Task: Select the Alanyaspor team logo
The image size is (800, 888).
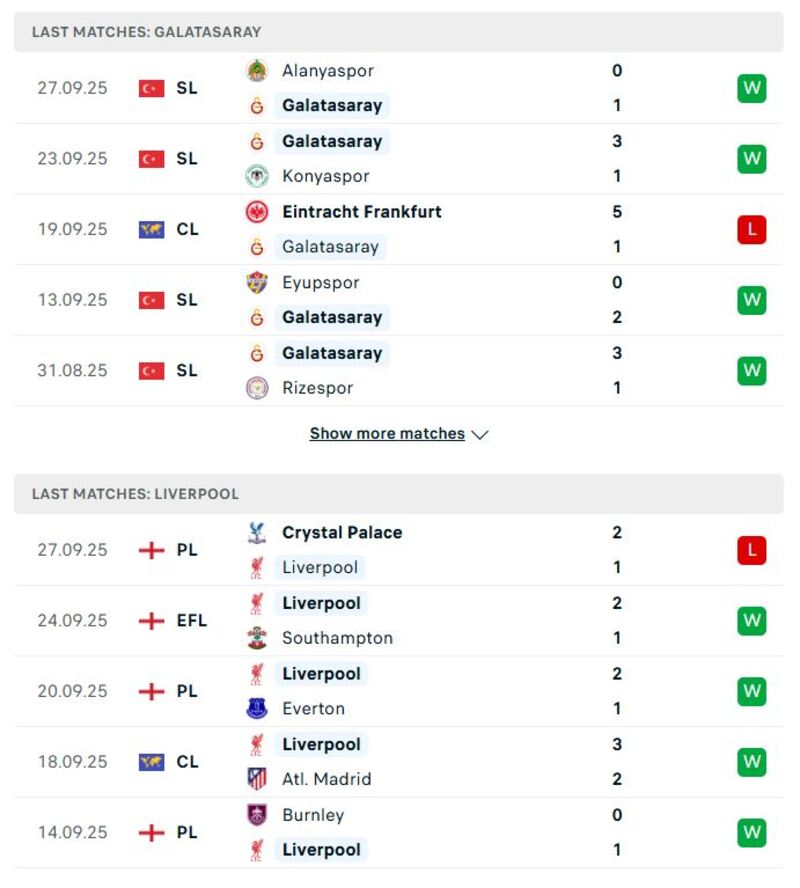Action: coord(256,71)
